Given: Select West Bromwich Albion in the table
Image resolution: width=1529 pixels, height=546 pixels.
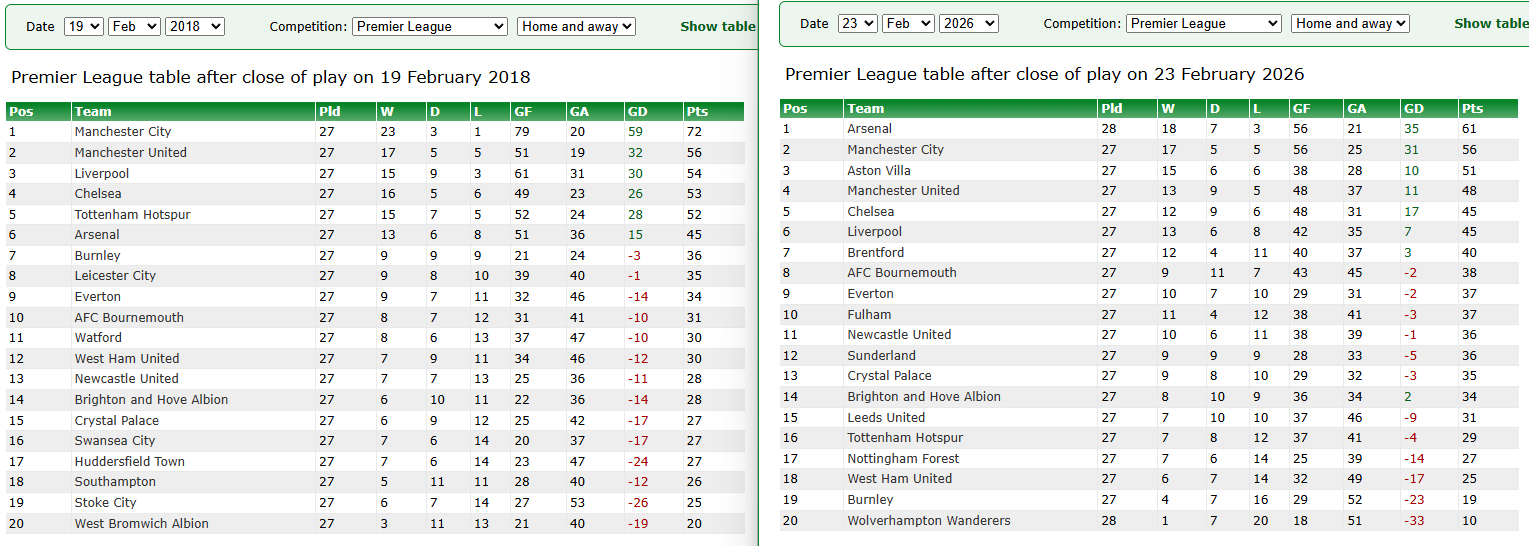Looking at the screenshot, I should click(141, 523).
